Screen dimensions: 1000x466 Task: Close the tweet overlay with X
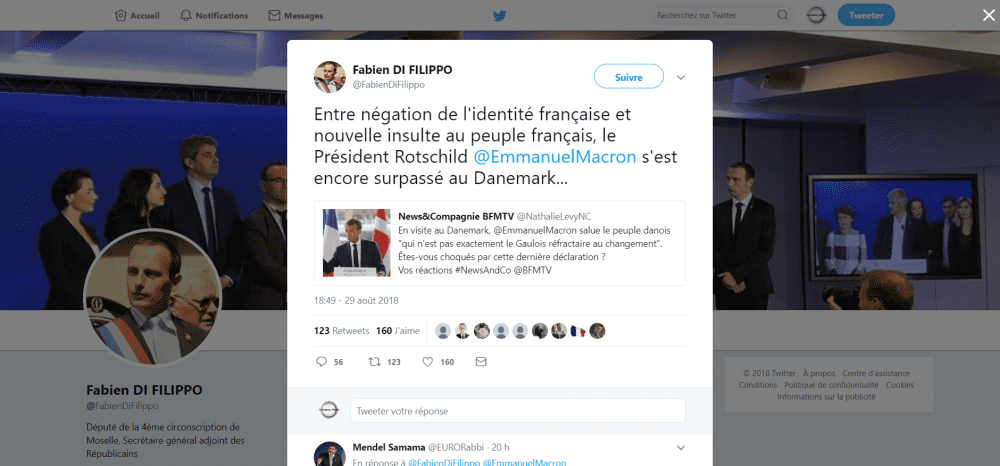(x=988, y=15)
